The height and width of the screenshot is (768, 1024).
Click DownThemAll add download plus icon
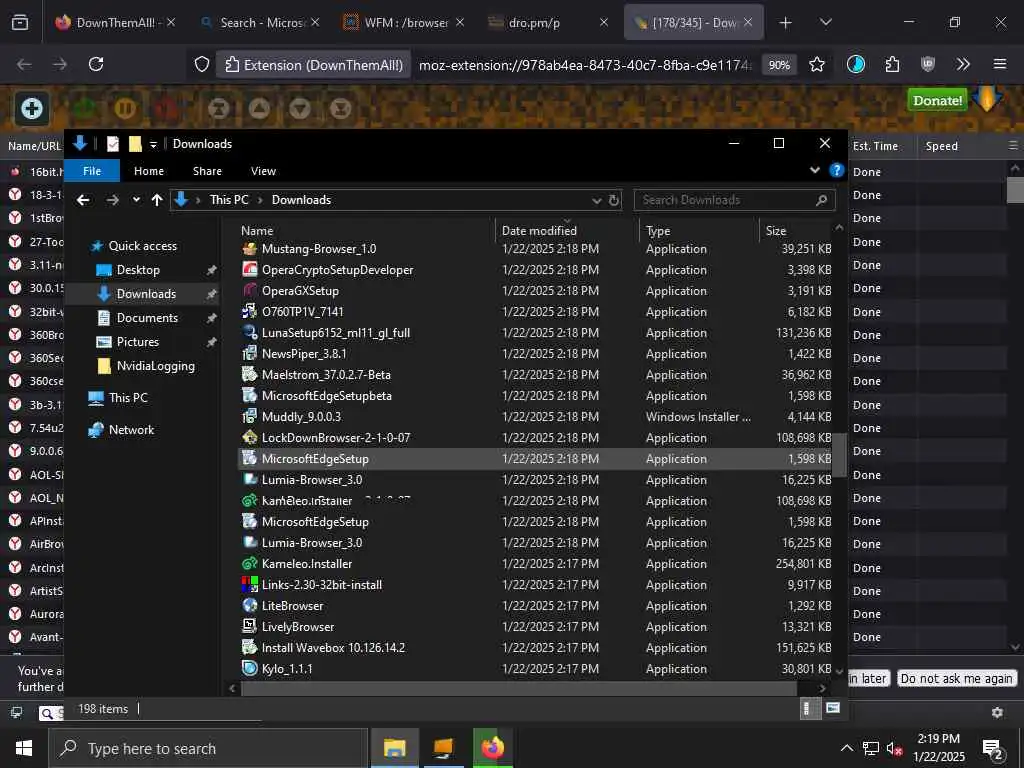point(31,108)
